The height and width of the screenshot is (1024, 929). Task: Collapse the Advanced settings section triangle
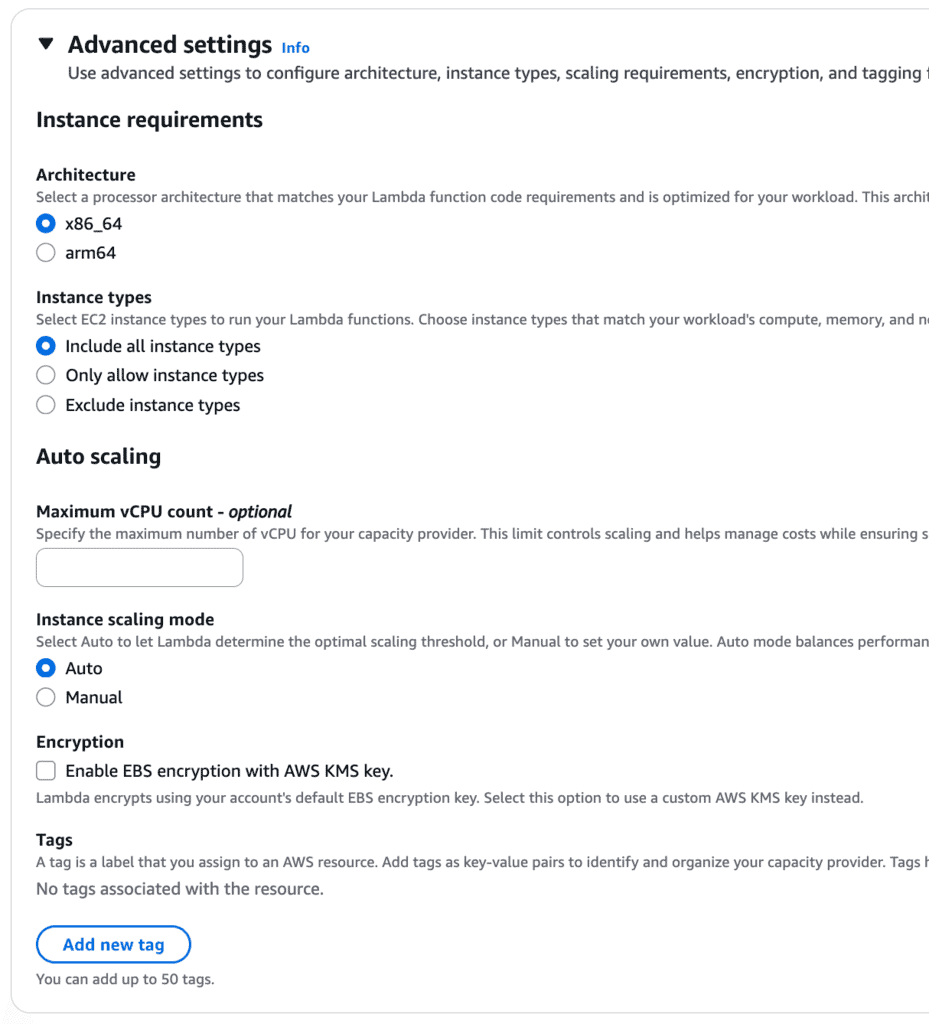tap(45, 45)
